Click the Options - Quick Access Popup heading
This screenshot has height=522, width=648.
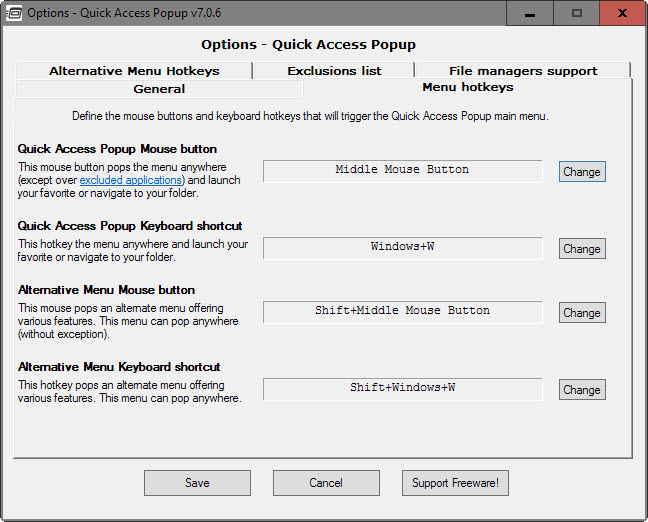click(308, 44)
